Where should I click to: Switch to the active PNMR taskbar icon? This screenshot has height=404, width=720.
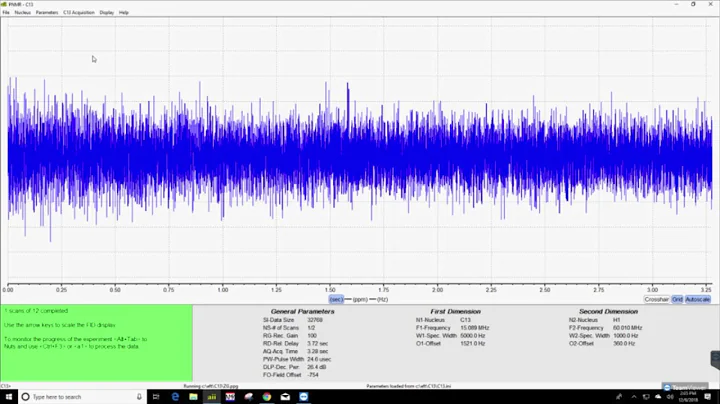point(212,397)
